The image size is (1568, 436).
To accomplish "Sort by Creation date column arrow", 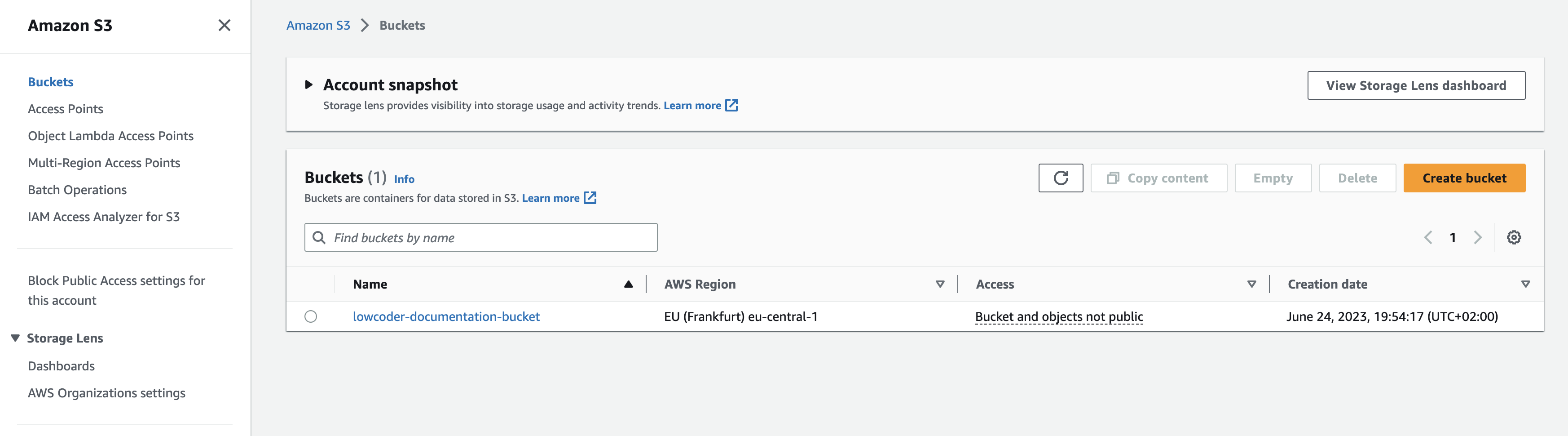I will tap(1525, 285).
